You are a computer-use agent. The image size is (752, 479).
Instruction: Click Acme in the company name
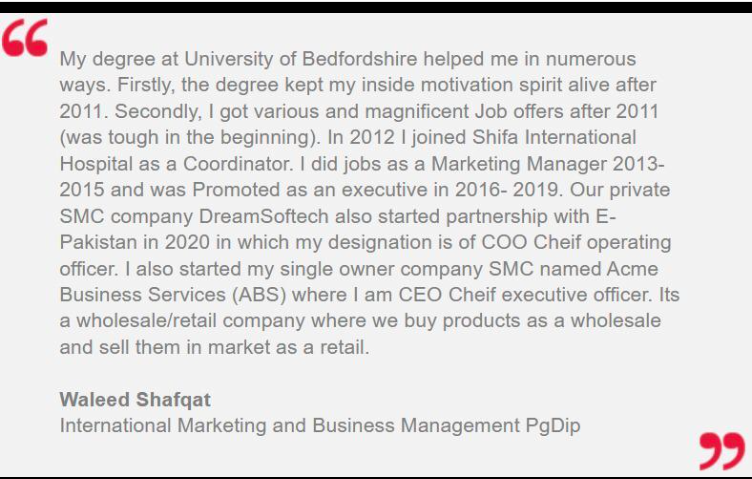pos(626,268)
